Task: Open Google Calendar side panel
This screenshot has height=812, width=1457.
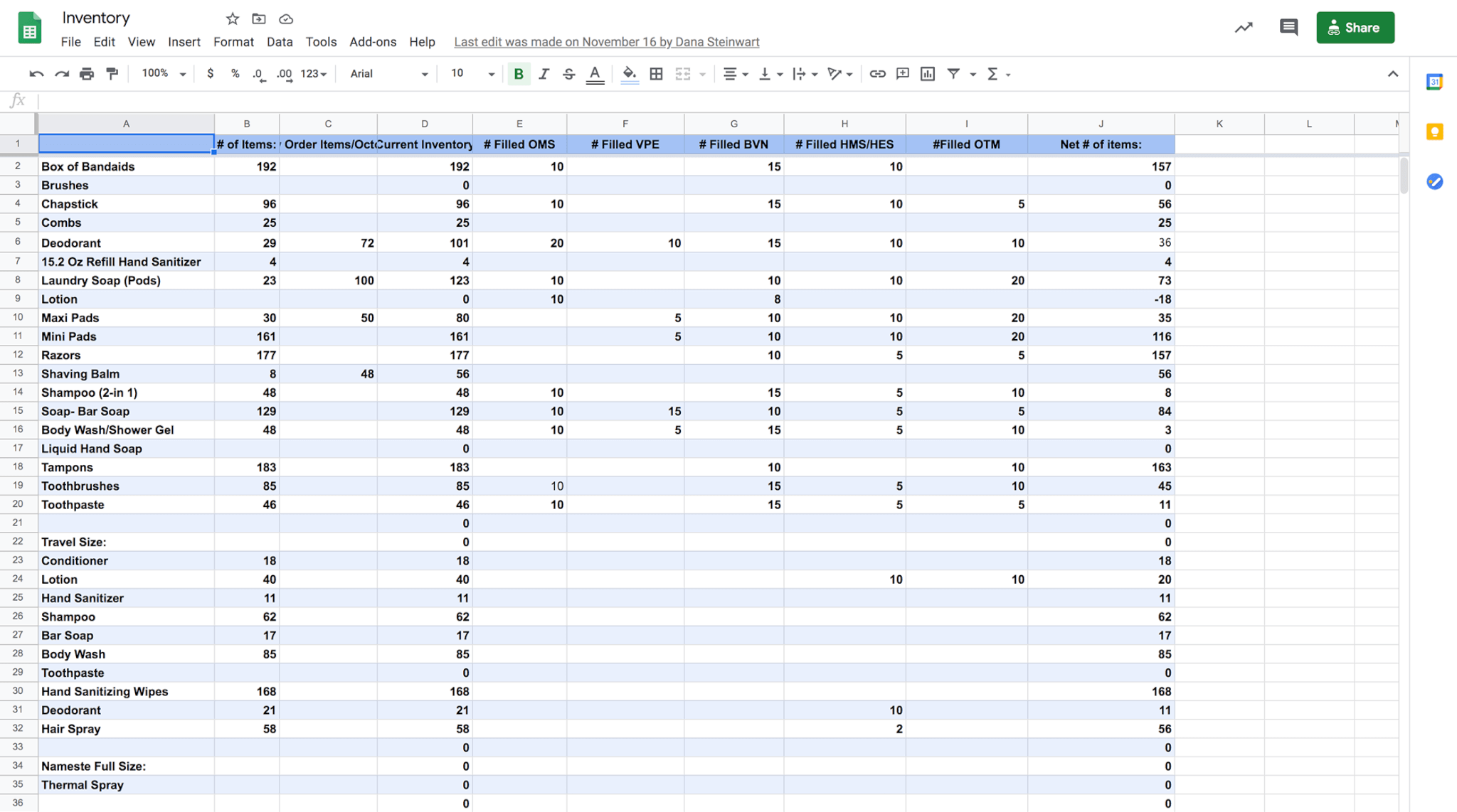Action: [x=1434, y=82]
